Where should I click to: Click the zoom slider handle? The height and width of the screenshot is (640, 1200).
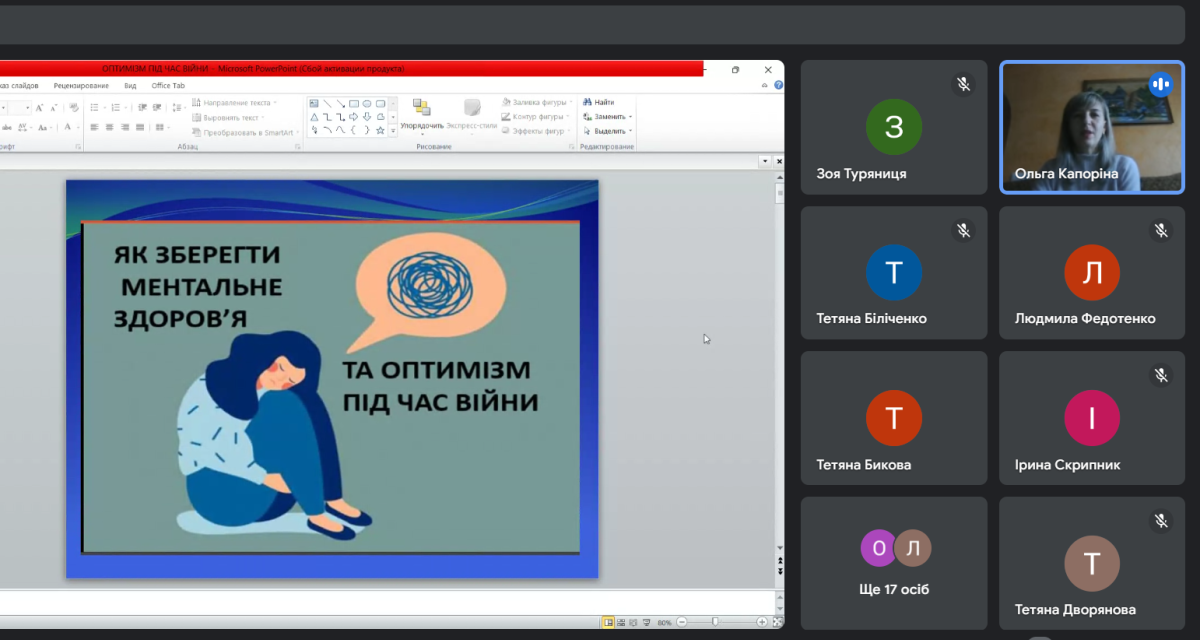[x=714, y=622]
